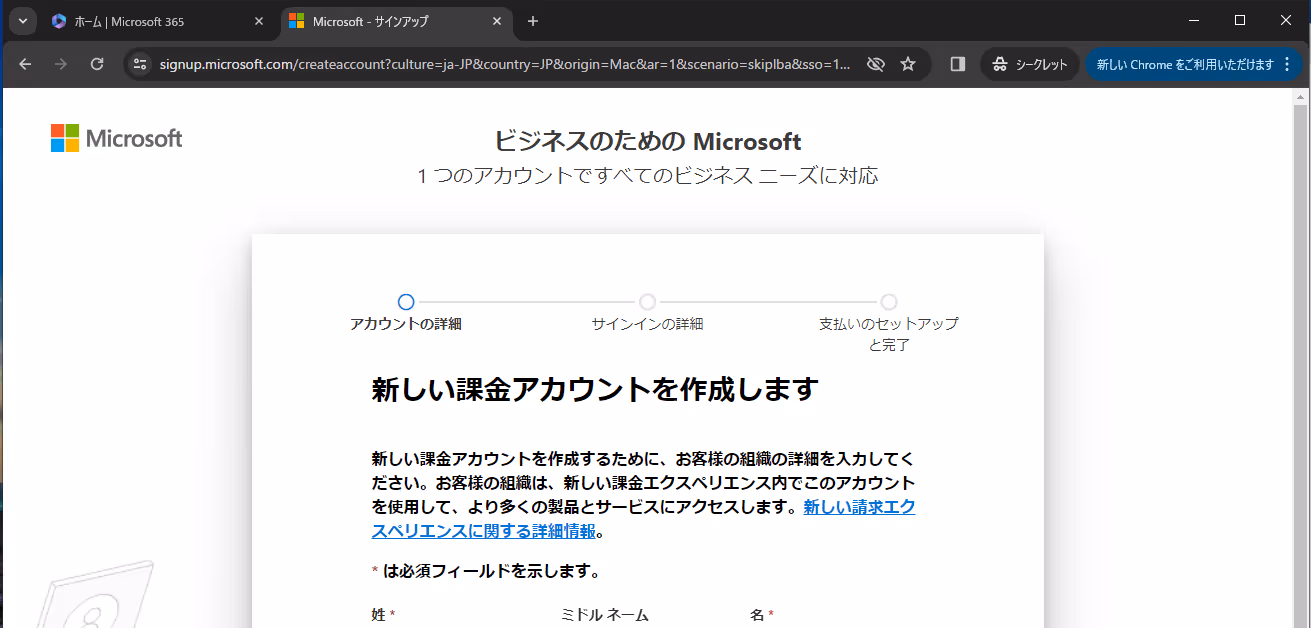
Task: Reload the signup page
Action: (x=97, y=64)
